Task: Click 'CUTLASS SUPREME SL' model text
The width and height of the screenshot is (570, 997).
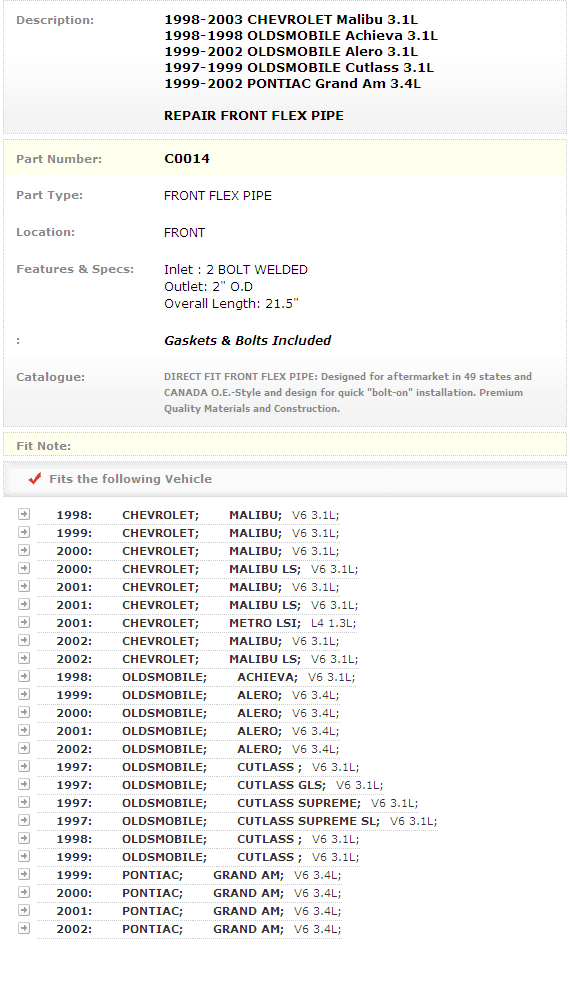Action: [309, 821]
